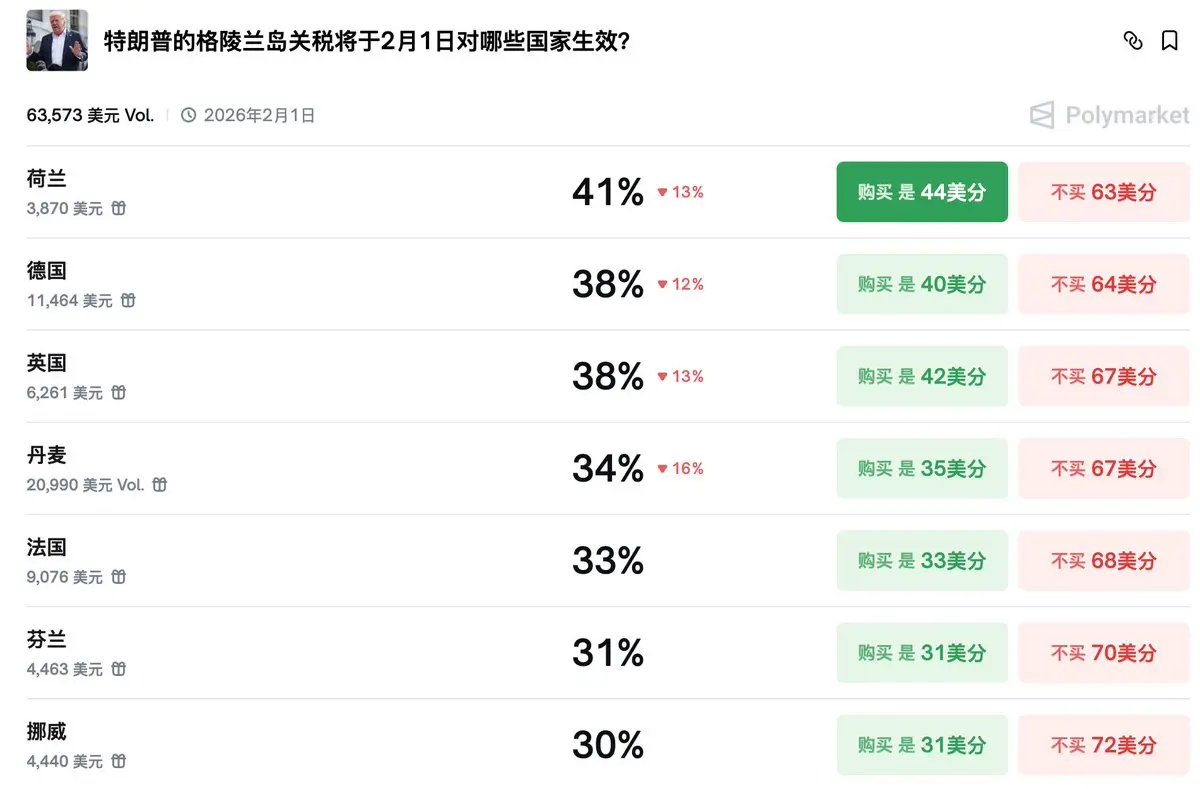Click the gift icon under 挪威

tap(119, 761)
